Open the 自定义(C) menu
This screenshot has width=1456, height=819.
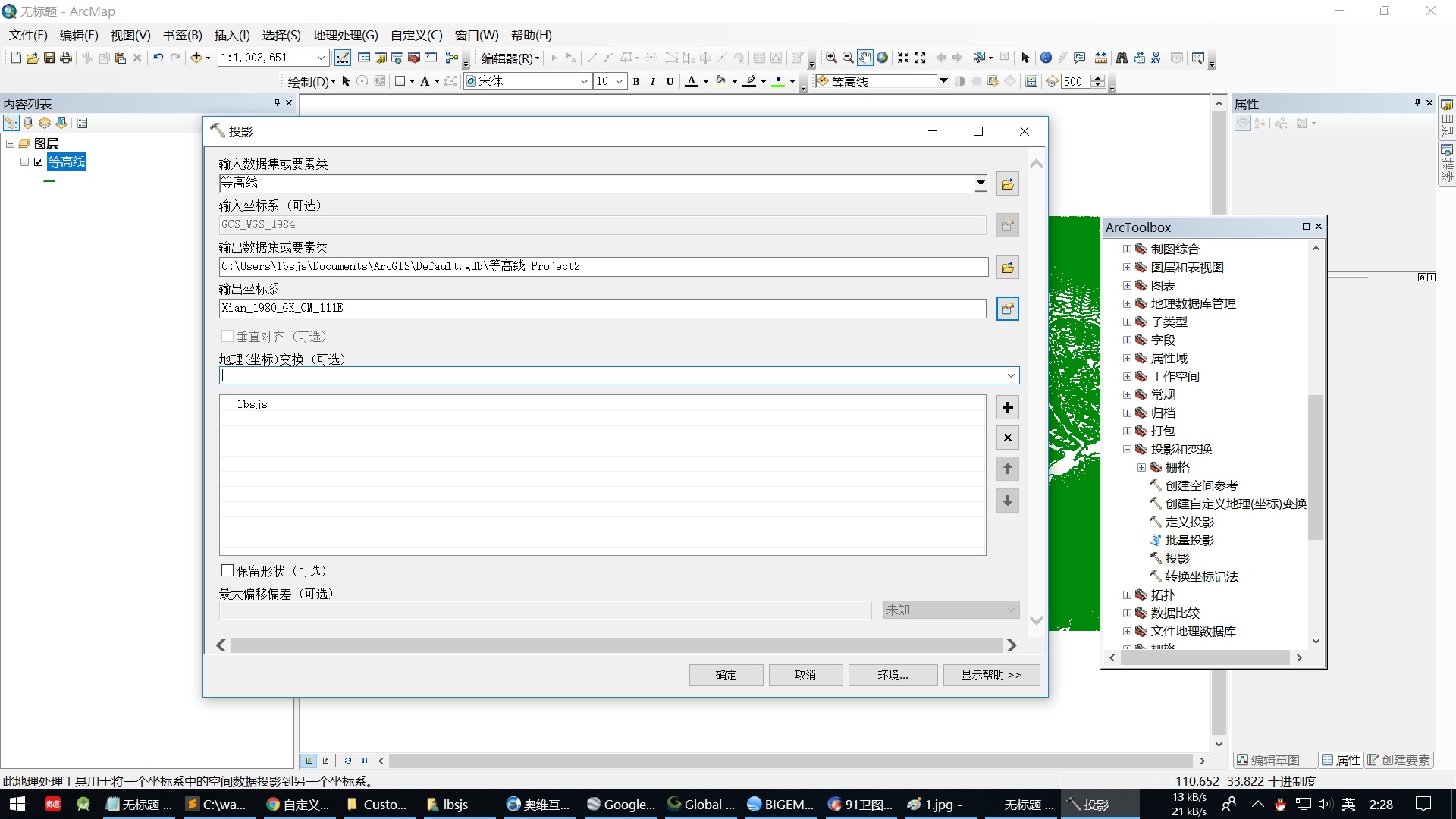tap(416, 35)
